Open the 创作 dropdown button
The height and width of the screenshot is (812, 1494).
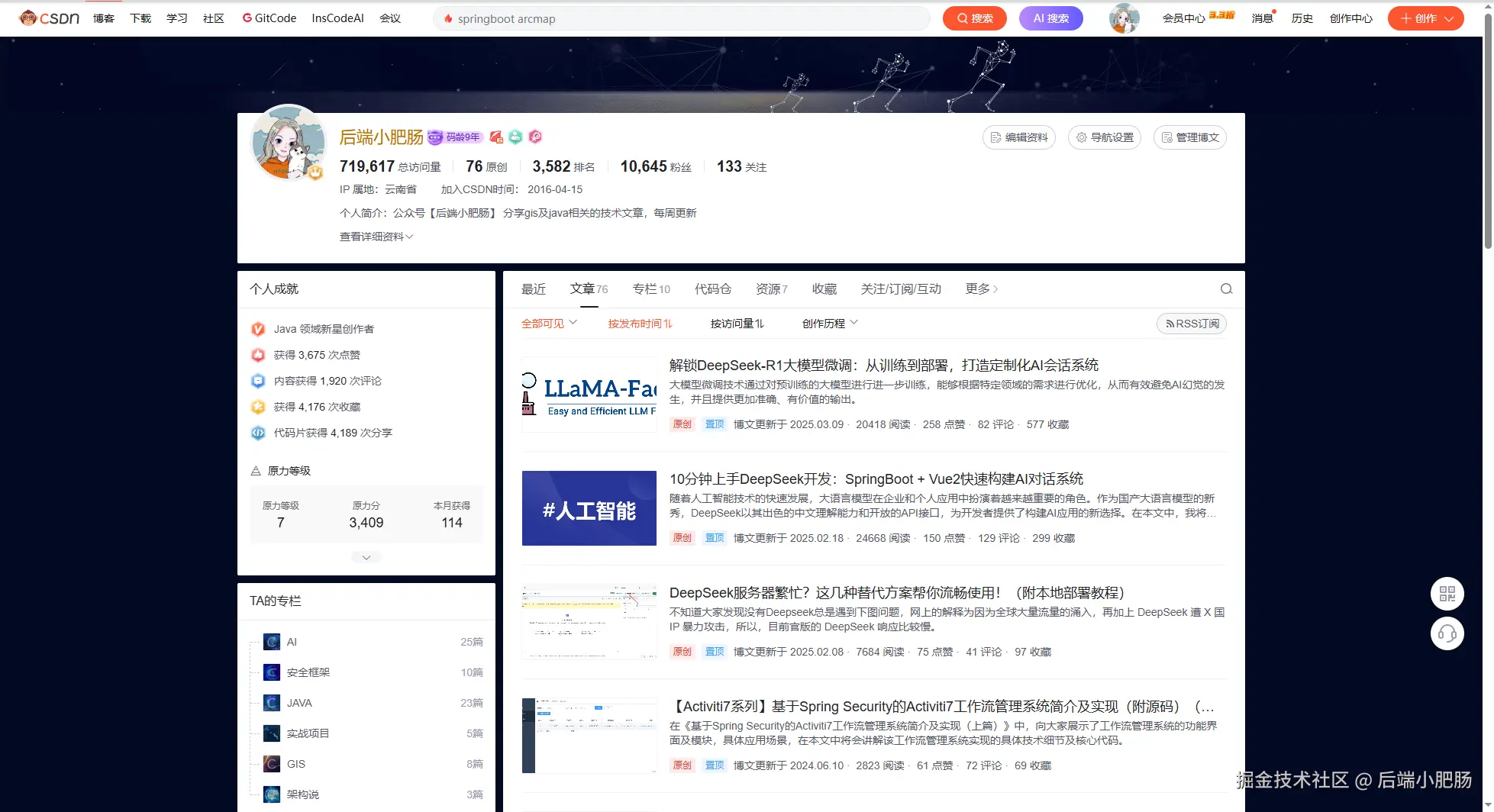point(1425,18)
